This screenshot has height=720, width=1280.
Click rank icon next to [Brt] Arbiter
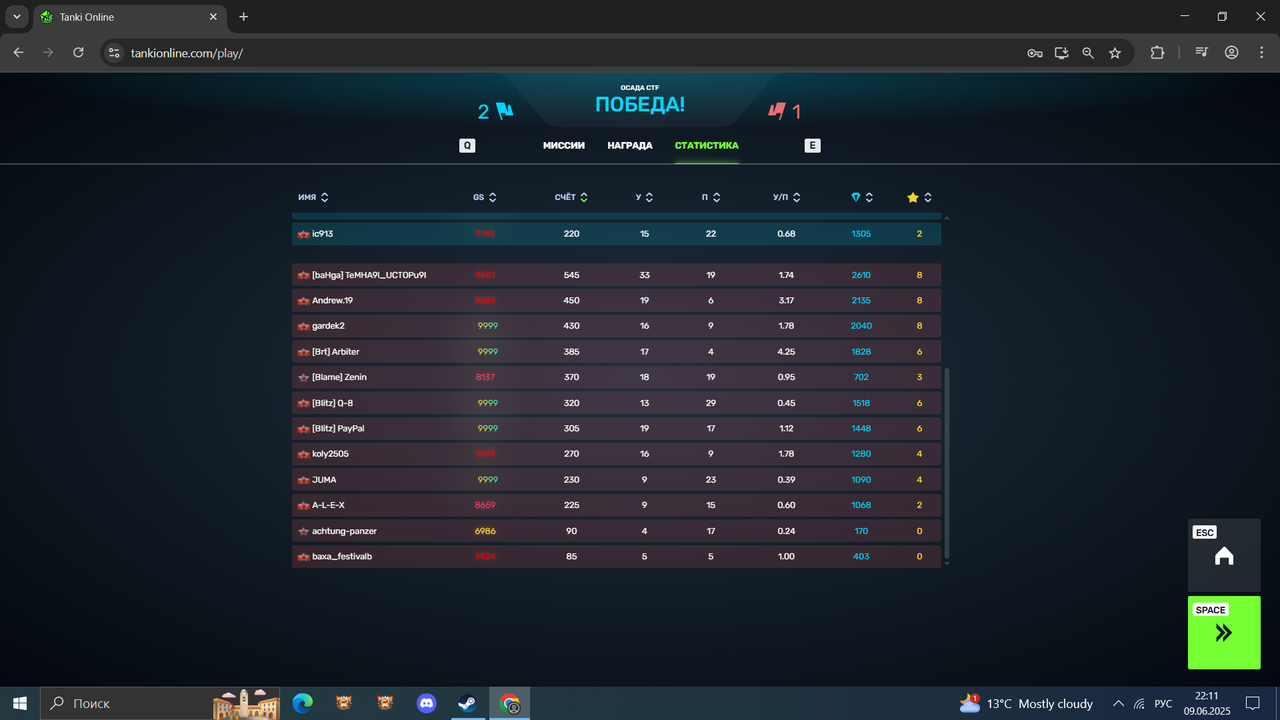pos(303,352)
